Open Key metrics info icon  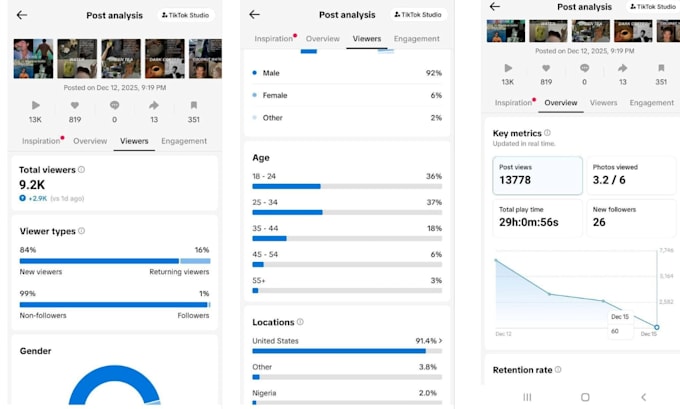pos(547,133)
